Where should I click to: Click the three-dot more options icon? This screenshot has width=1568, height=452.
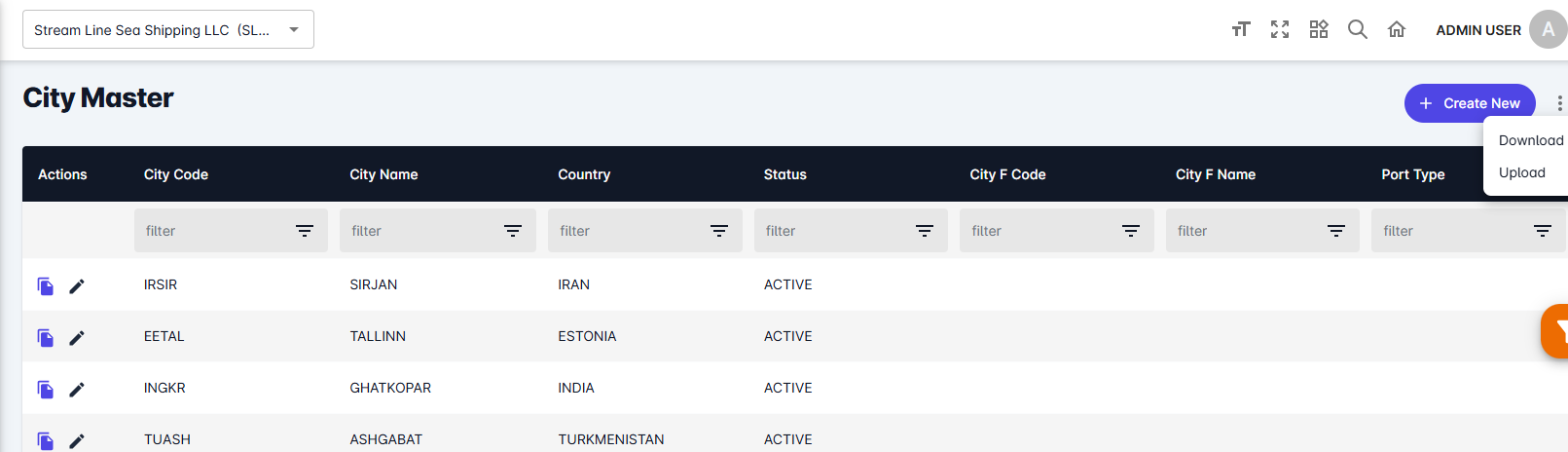pyautogui.click(x=1559, y=103)
